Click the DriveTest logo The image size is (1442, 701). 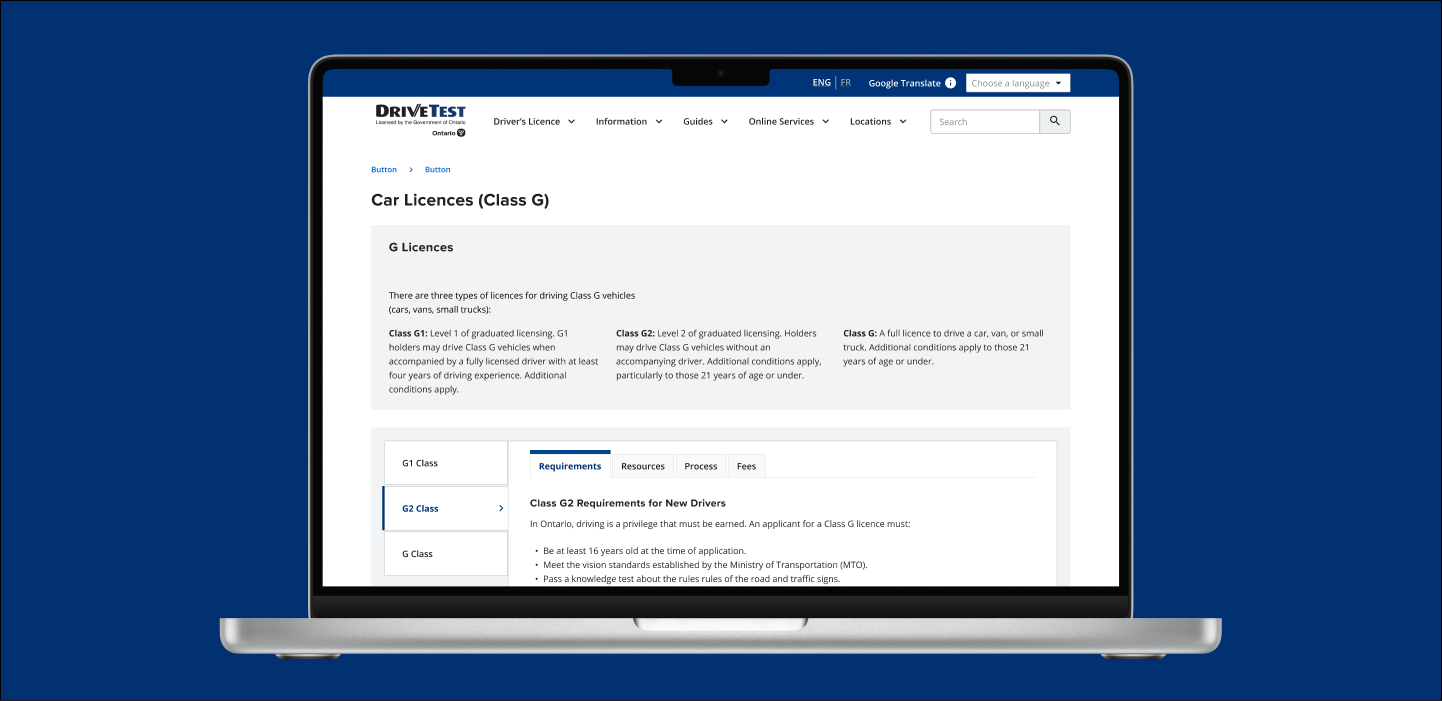coord(420,119)
